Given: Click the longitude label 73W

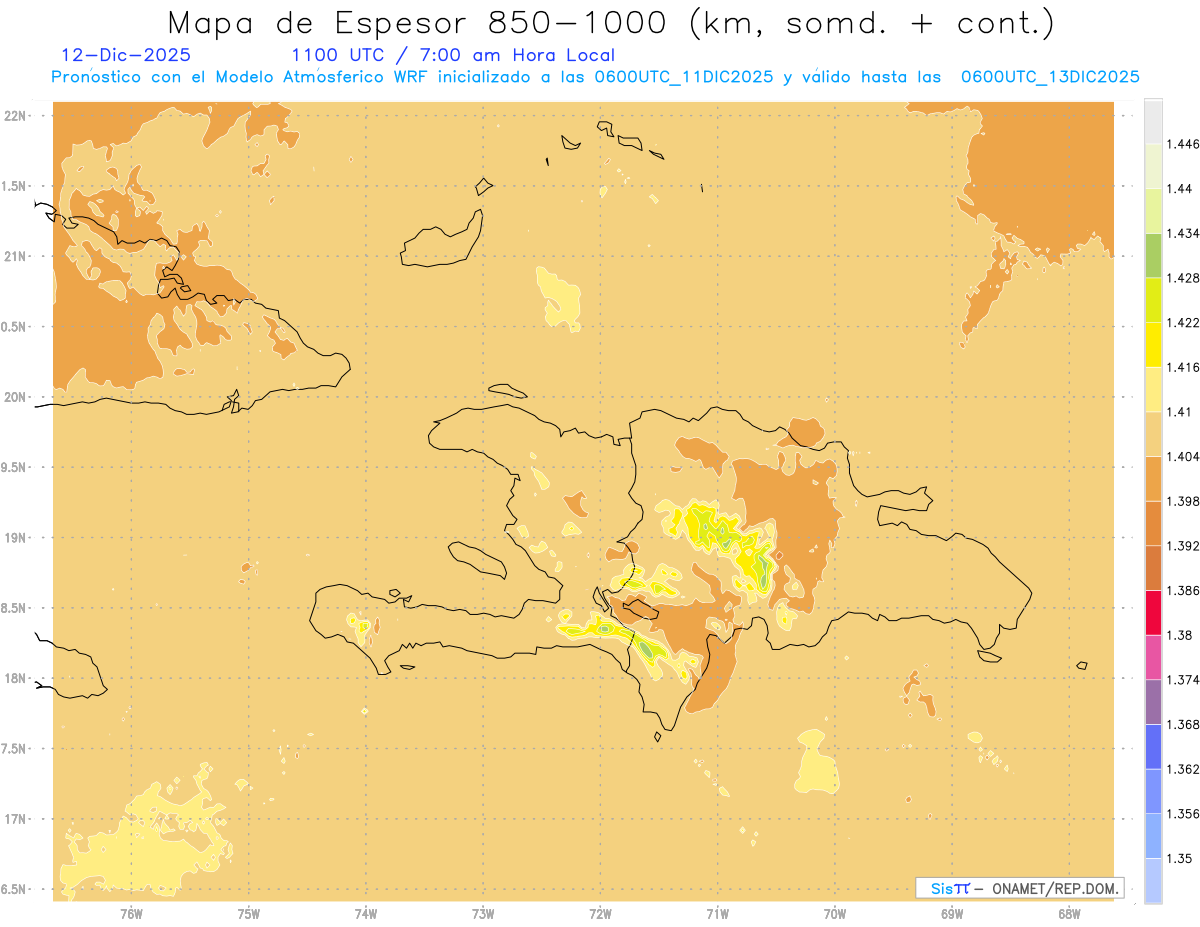Looking at the screenshot, I should [483, 914].
